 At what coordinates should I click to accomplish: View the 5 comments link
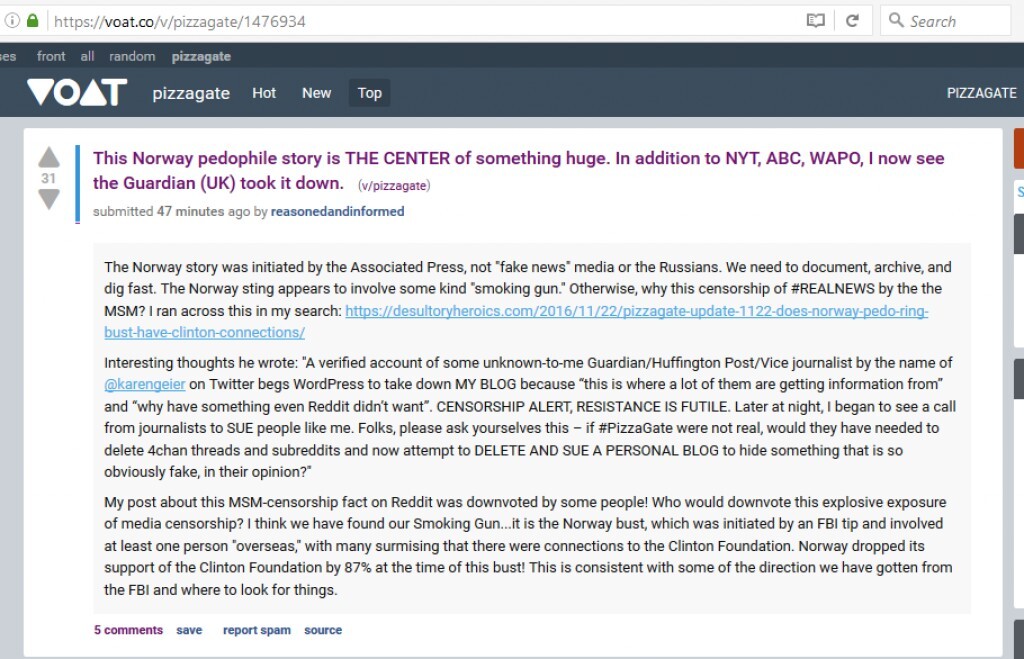click(x=128, y=630)
